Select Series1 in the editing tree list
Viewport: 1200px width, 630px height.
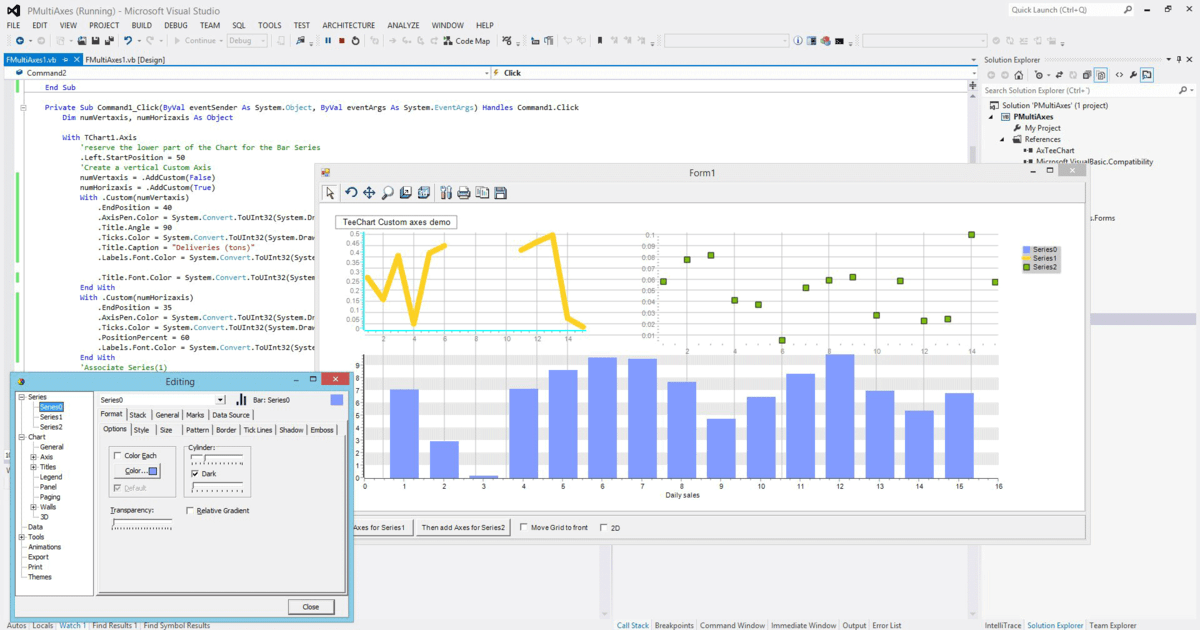[x=49, y=417]
